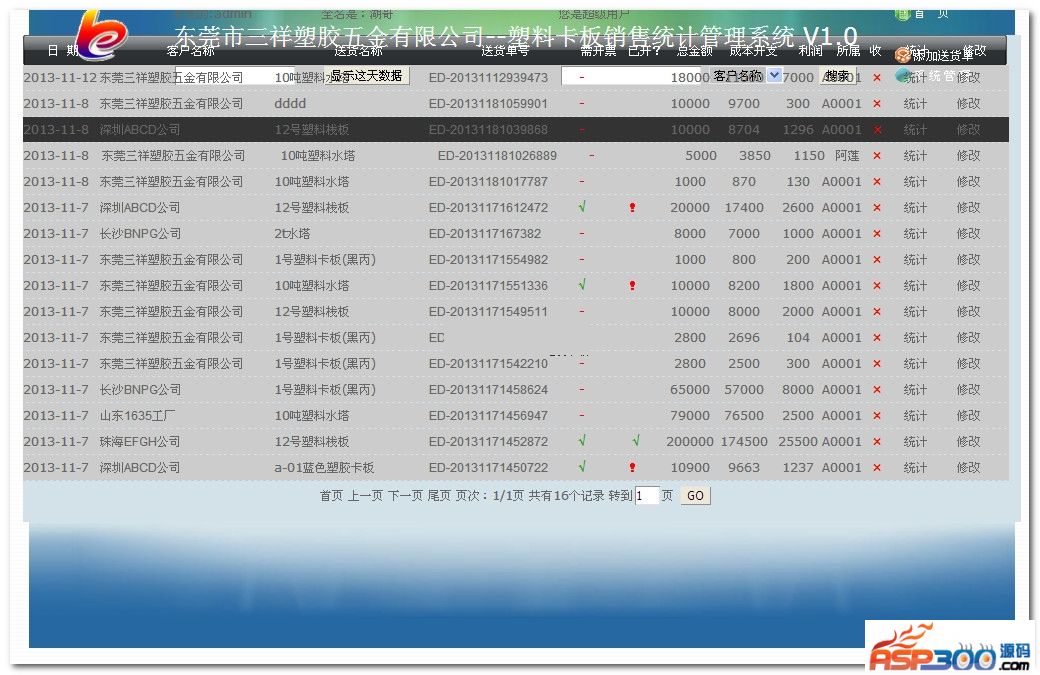Go to 首页 first page in pagination
The width and height of the screenshot is (1040, 675).
[x=332, y=496]
